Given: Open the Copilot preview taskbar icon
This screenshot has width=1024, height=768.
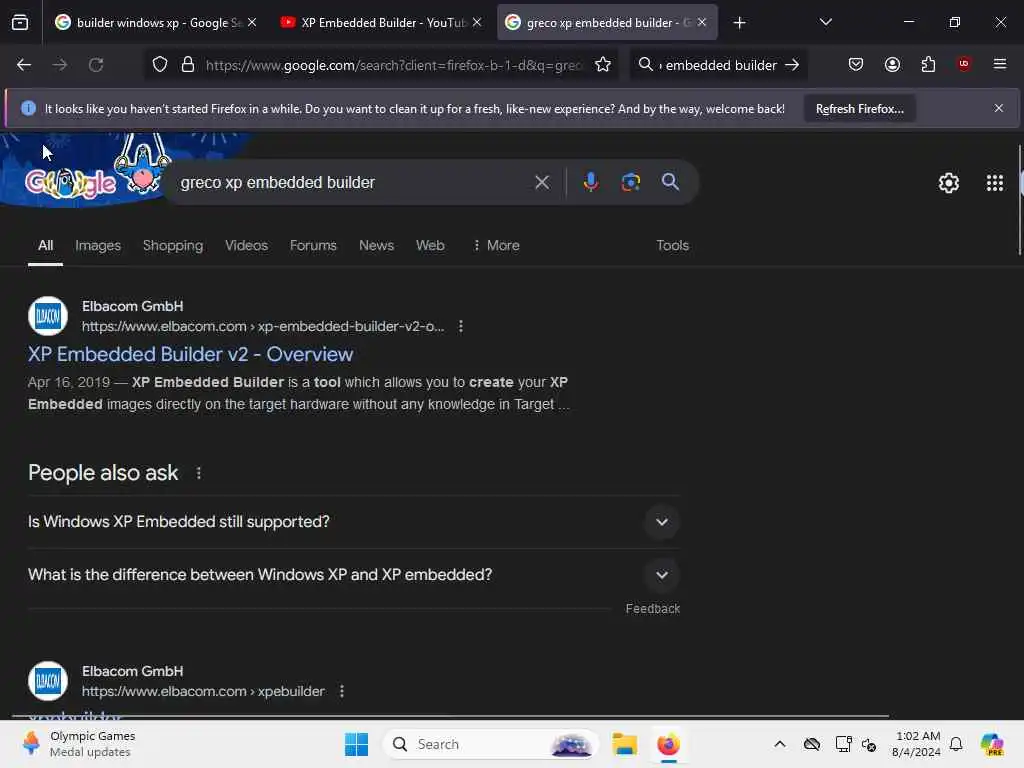Looking at the screenshot, I should pos(991,744).
